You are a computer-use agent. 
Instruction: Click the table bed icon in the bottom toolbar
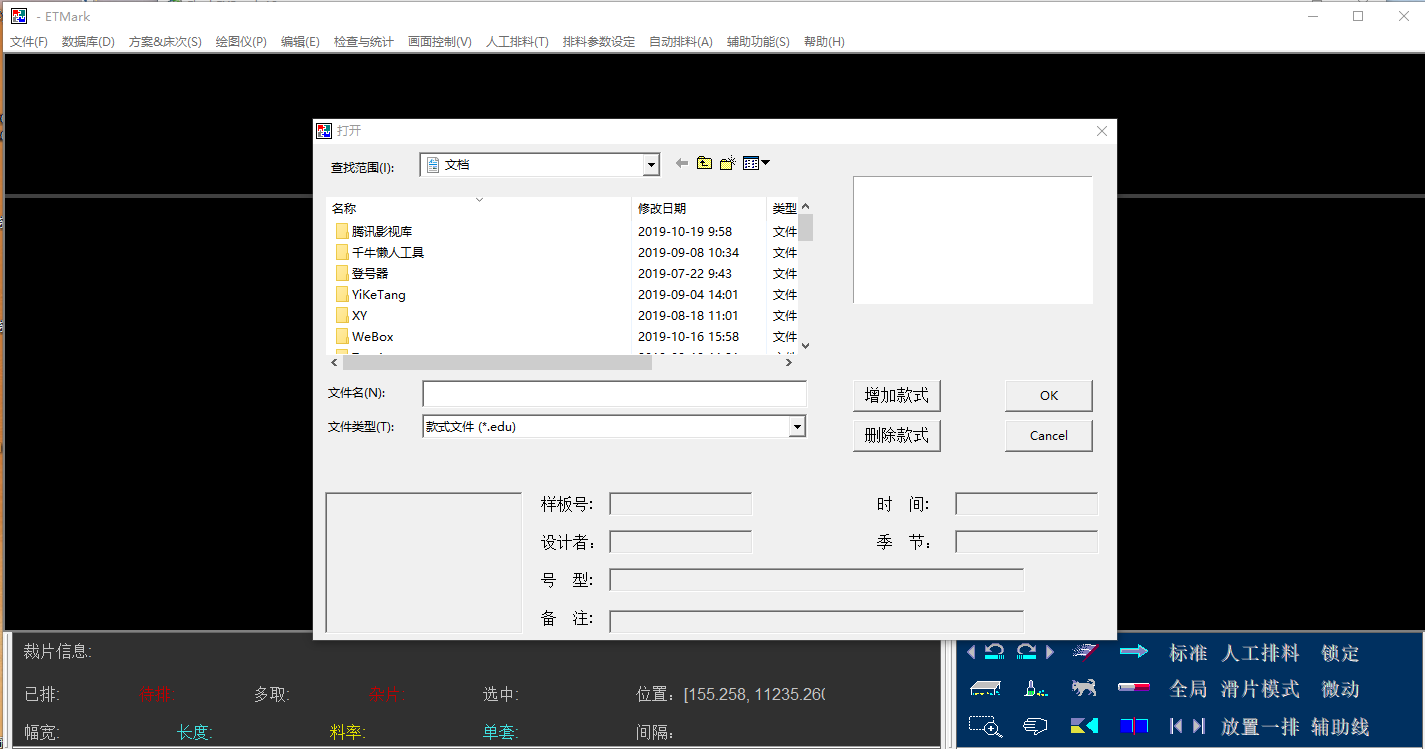tap(985, 687)
